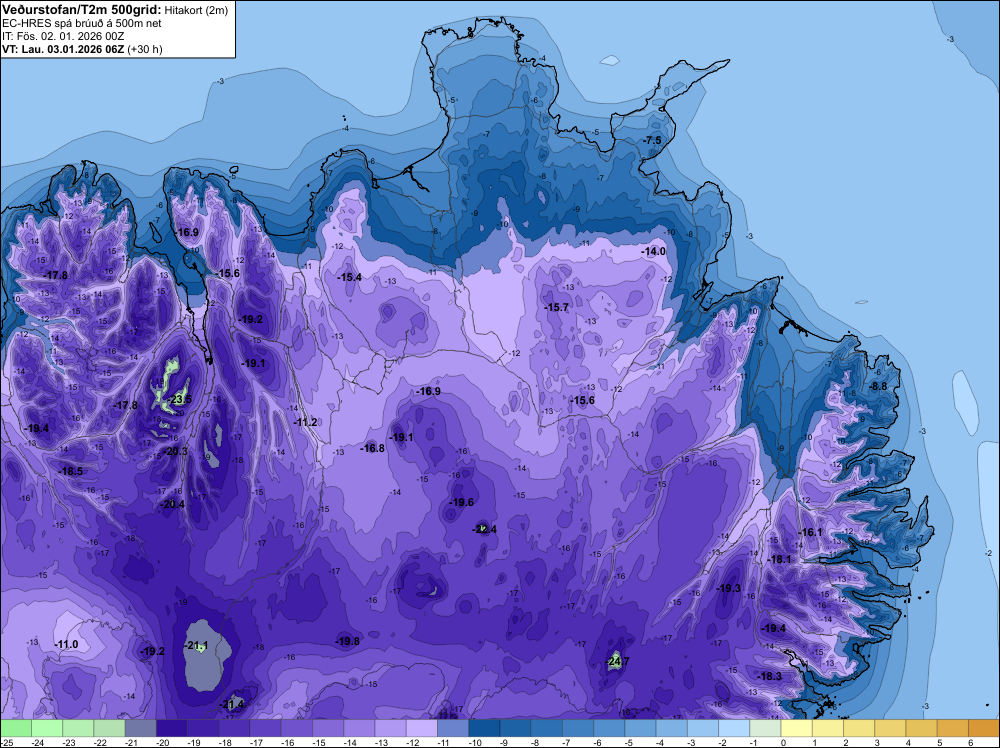Click the -8.8 temperature label
Screen dimensions: 1000x748
click(879, 386)
